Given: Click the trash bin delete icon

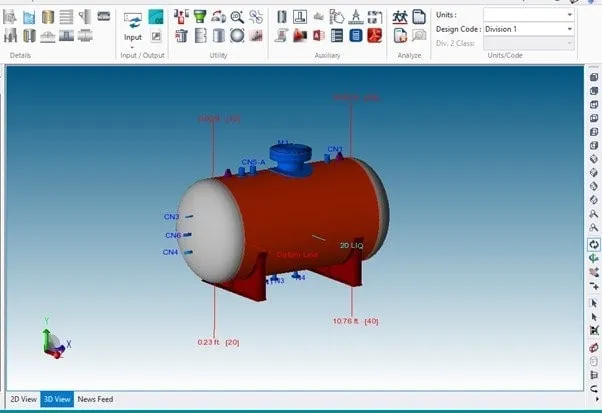Looking at the screenshot, I should point(181,36).
